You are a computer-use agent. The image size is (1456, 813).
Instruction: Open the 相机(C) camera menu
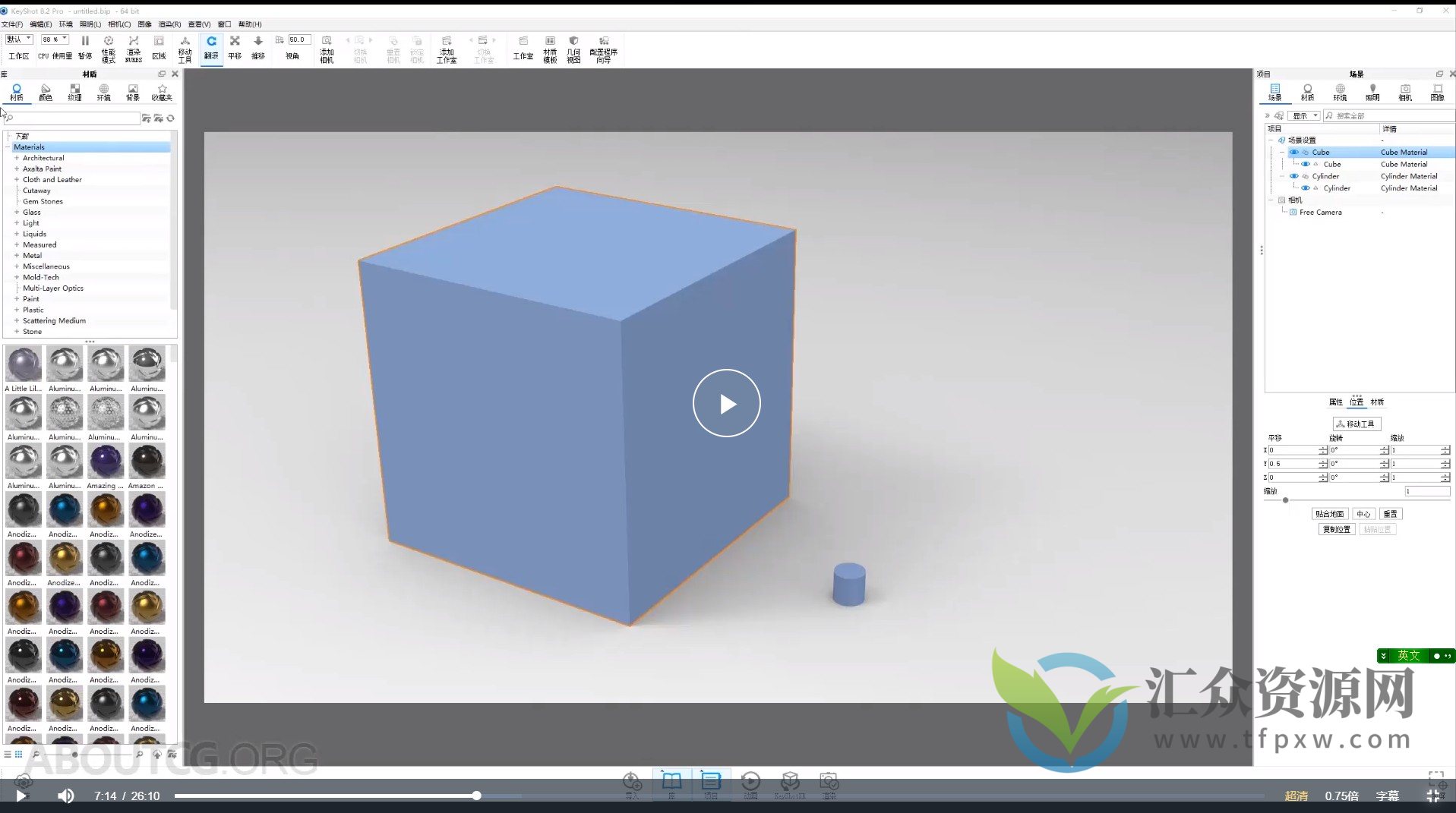pyautogui.click(x=119, y=24)
